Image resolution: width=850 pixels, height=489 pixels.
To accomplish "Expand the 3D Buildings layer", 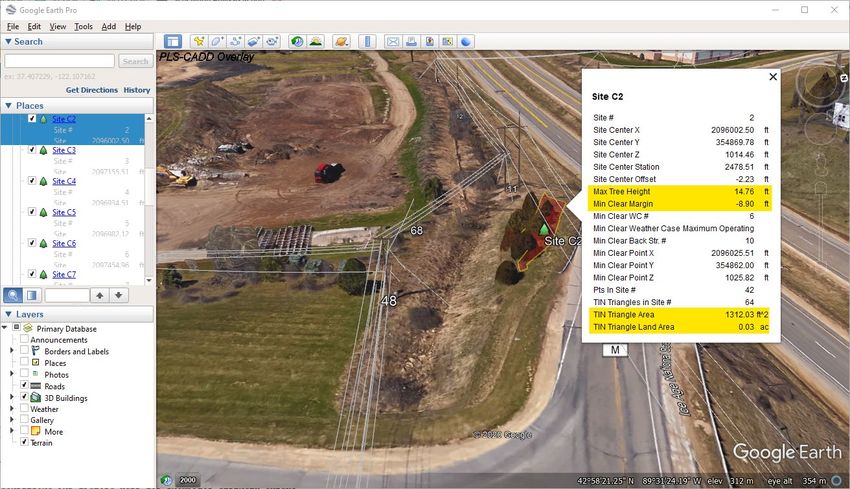I will click(x=12, y=397).
